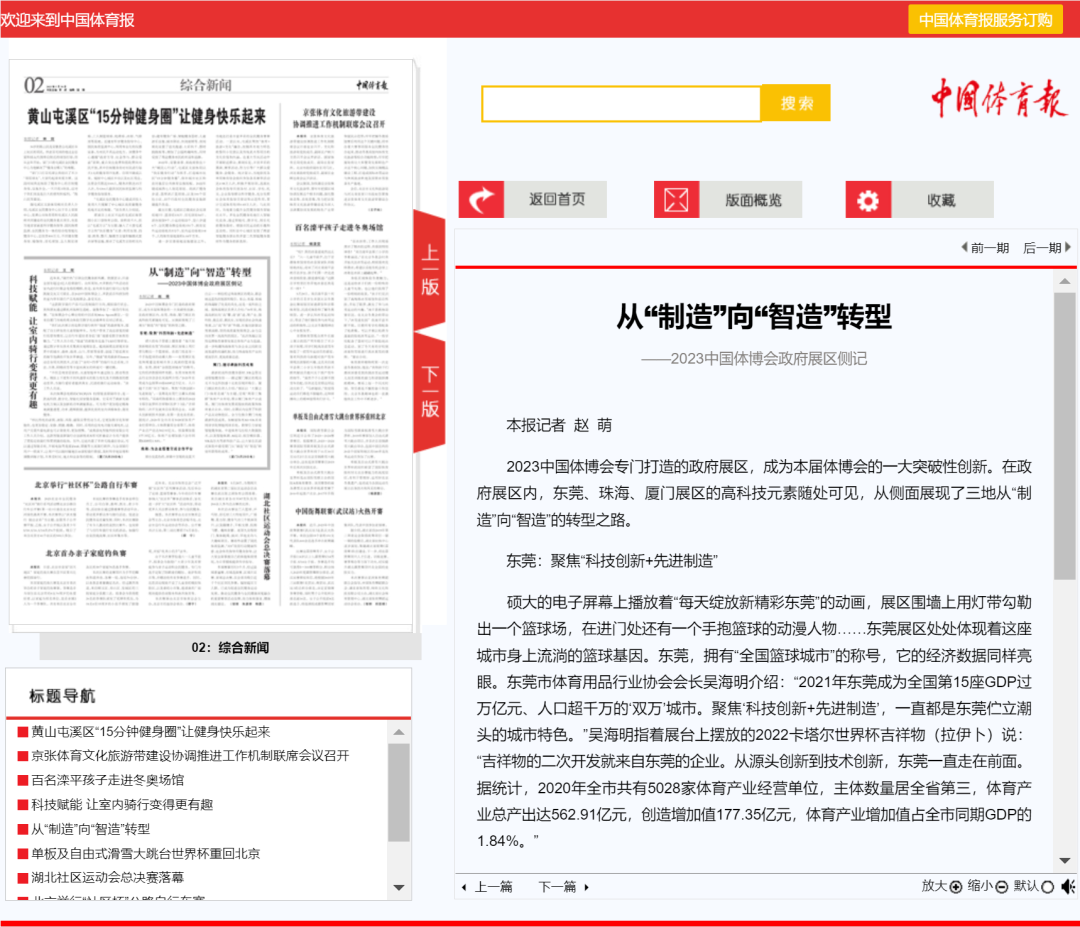
Task: Click the 缩小 zoom-out circle icon
Action: pos(1001,887)
